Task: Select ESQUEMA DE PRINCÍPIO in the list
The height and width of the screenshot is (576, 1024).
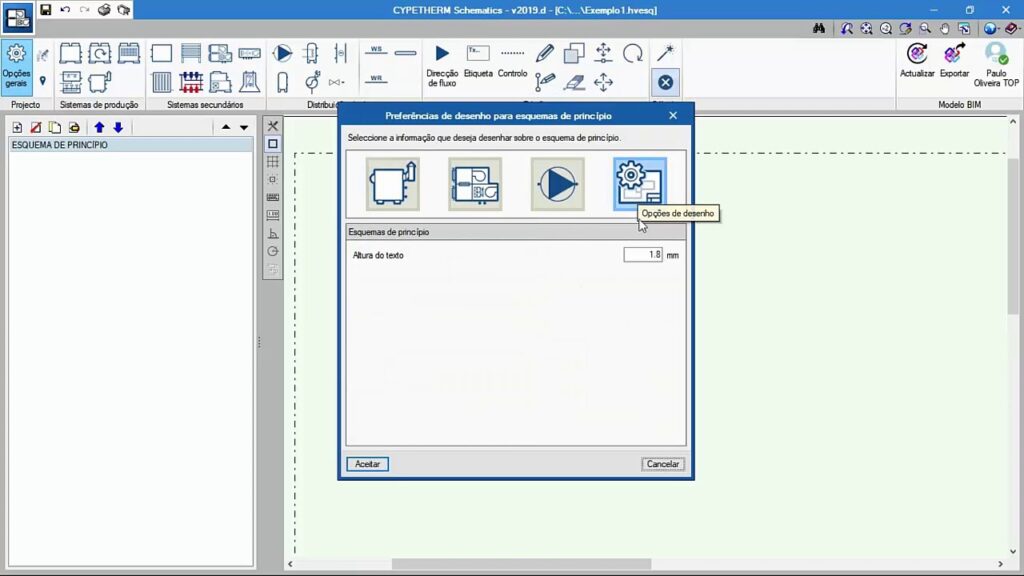Action: pos(60,145)
